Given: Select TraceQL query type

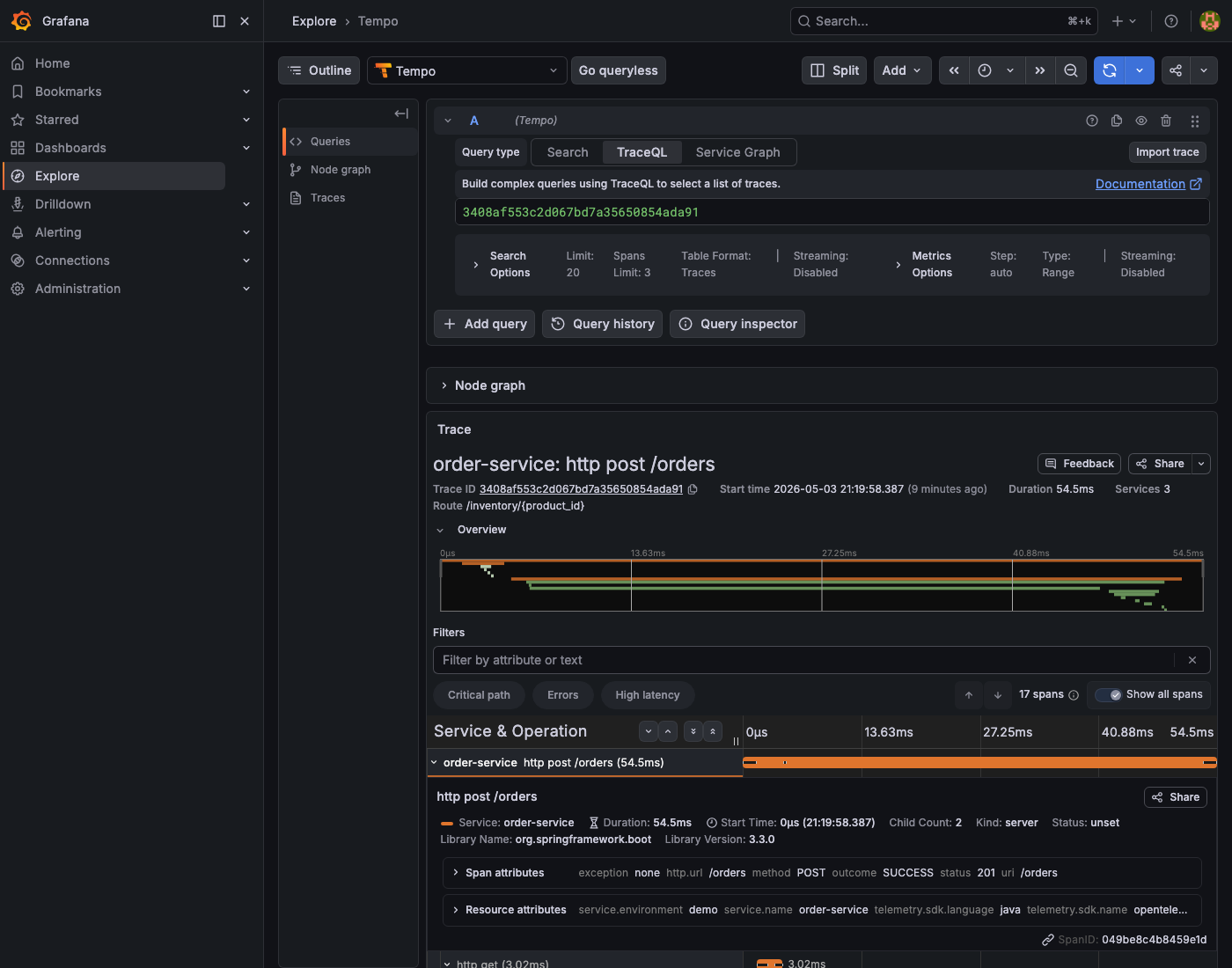Looking at the screenshot, I should point(642,152).
